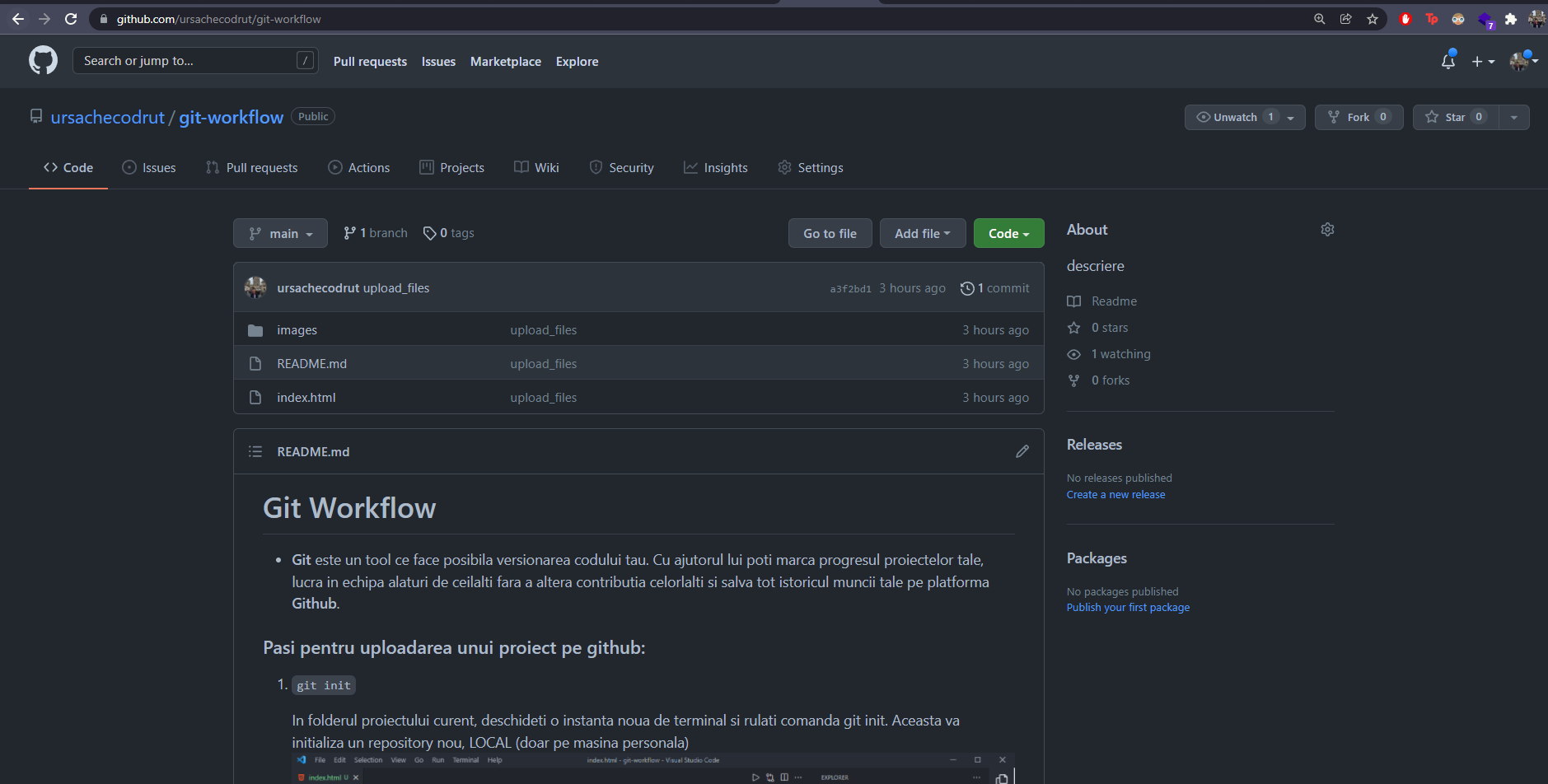Image resolution: width=1548 pixels, height=784 pixels.
Task: Click Publish your first package
Action: [x=1128, y=608]
